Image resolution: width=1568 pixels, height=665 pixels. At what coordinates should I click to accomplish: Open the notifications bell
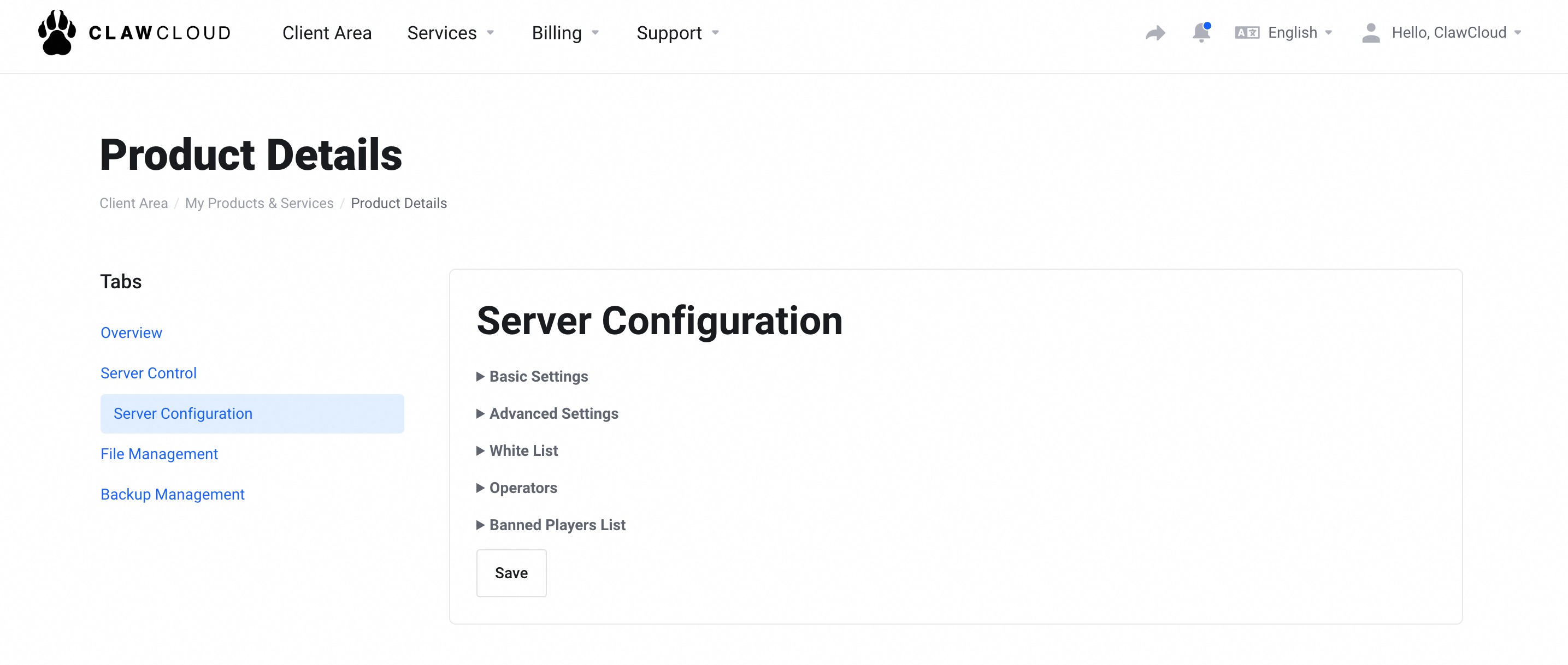click(1200, 33)
